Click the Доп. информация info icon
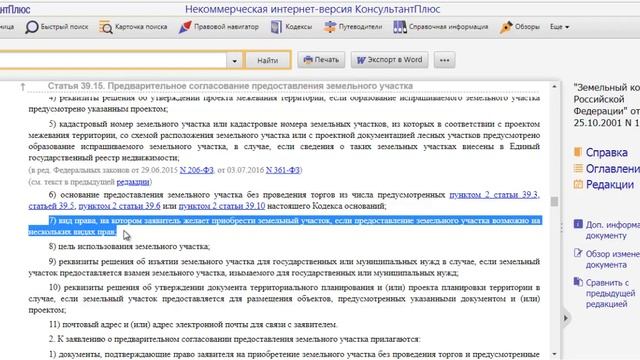640x360 pixels. coord(578,224)
